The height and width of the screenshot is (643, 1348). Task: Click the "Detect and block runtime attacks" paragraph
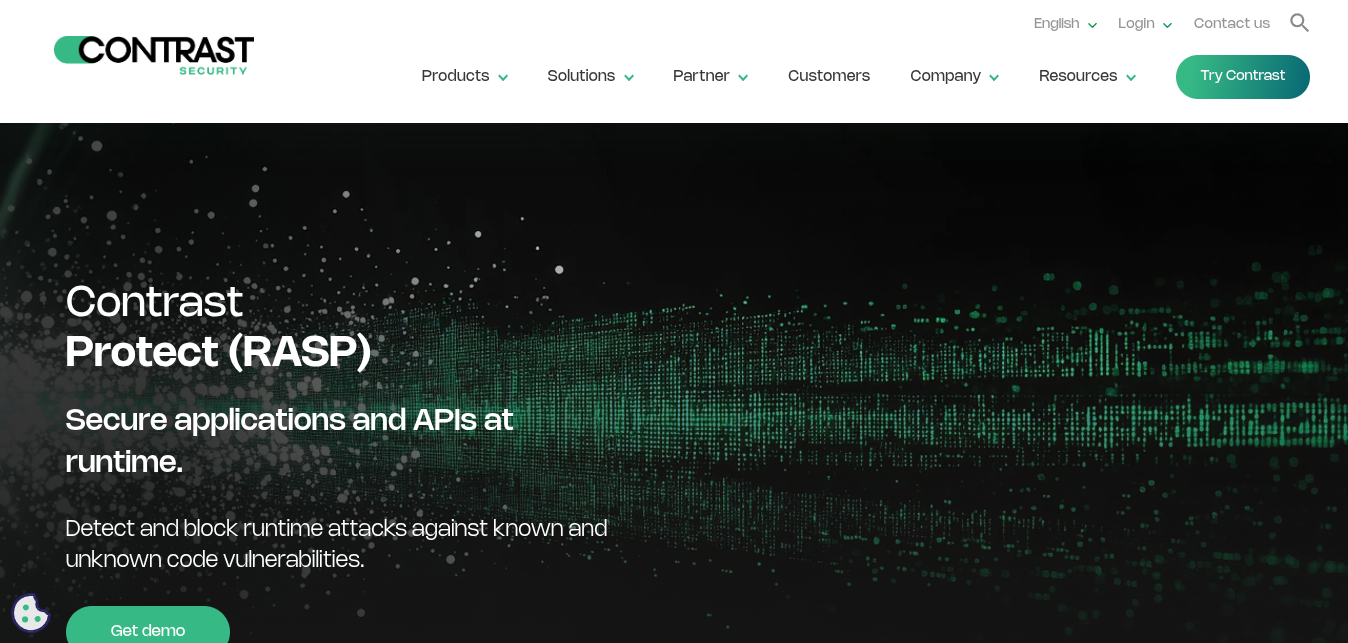coord(336,543)
